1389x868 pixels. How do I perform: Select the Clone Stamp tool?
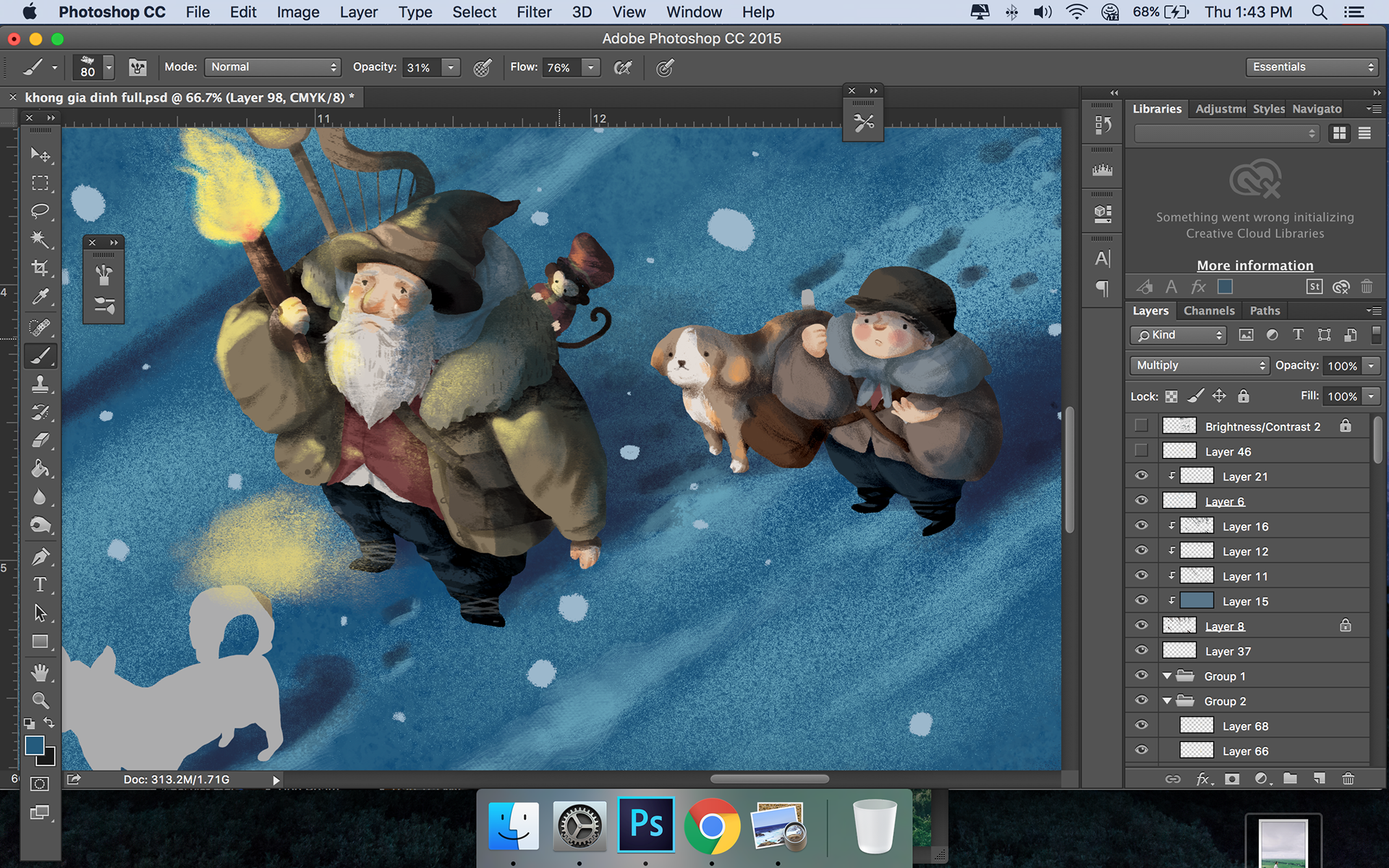40,384
